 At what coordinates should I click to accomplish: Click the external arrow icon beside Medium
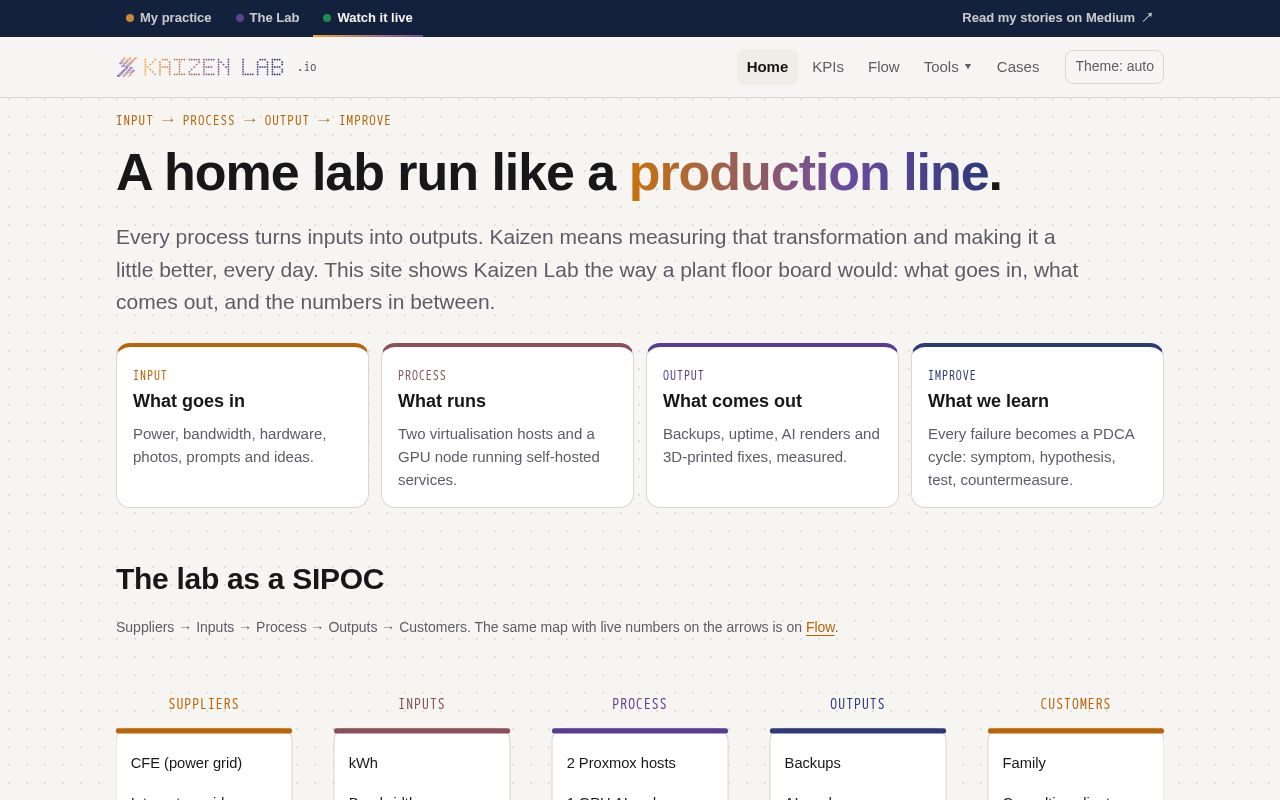tap(1147, 17)
